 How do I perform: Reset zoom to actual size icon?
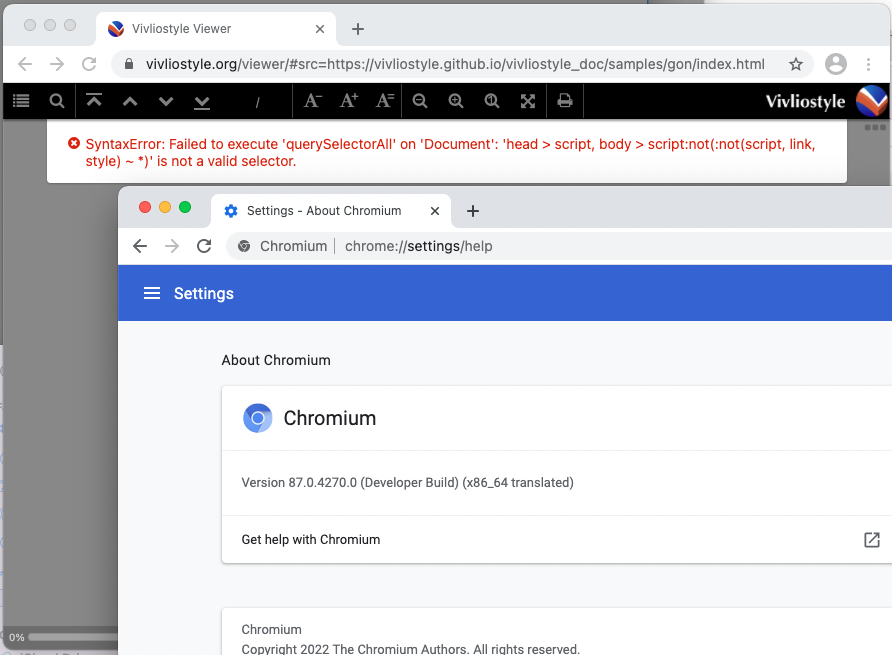tap(492, 101)
